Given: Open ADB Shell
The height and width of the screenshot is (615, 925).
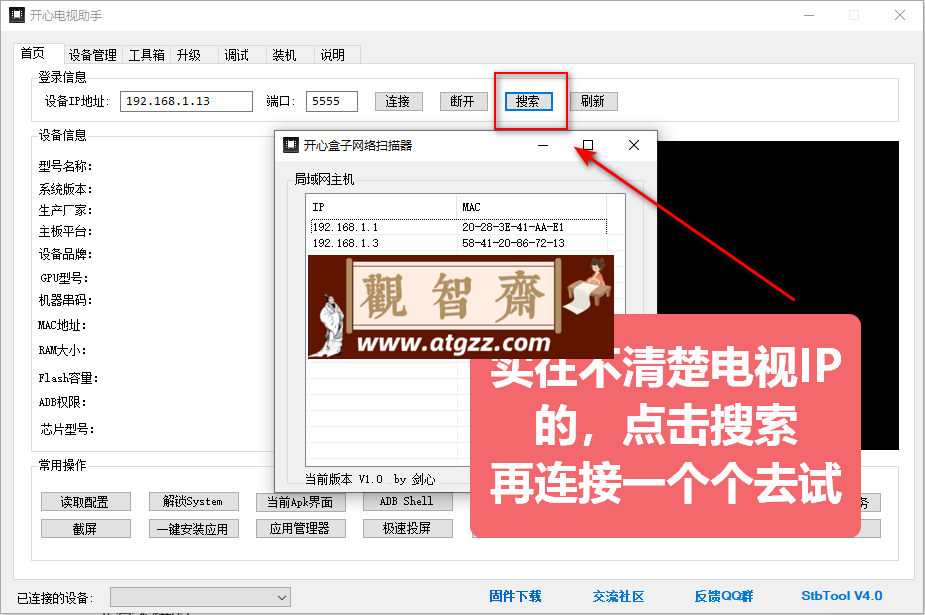Looking at the screenshot, I should point(408,501).
